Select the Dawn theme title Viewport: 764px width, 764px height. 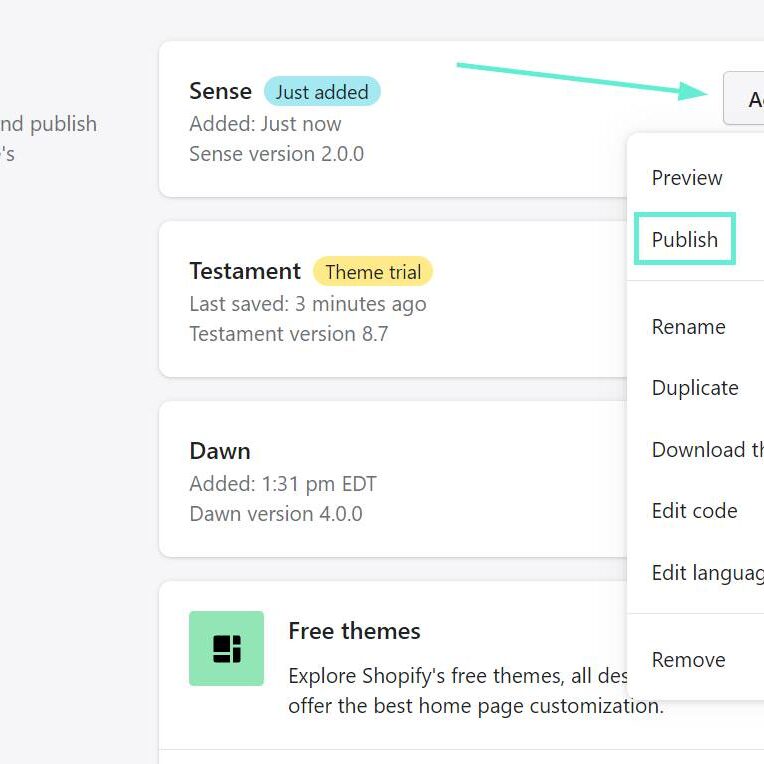(x=220, y=451)
